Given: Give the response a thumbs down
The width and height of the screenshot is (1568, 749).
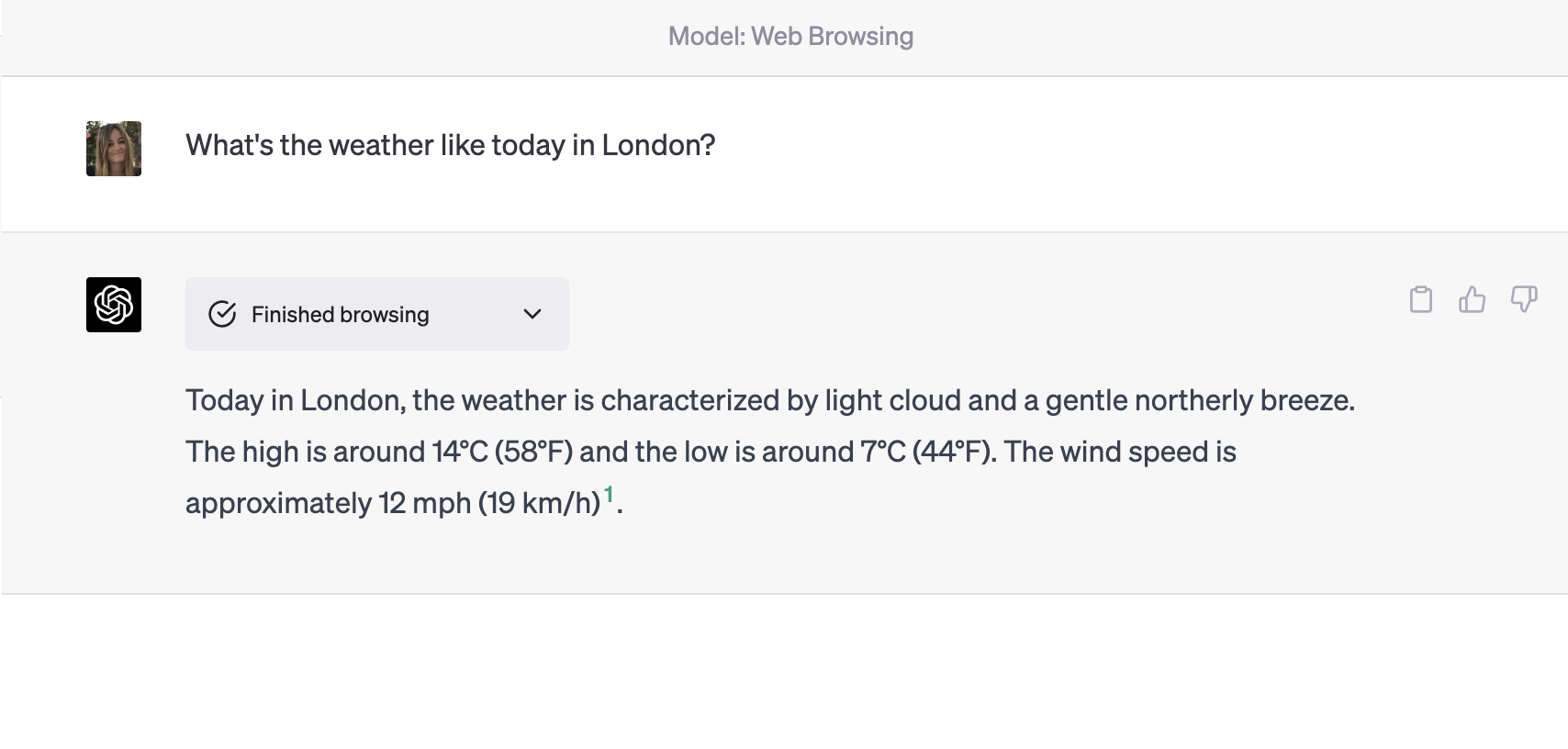Looking at the screenshot, I should pyautogui.click(x=1524, y=299).
